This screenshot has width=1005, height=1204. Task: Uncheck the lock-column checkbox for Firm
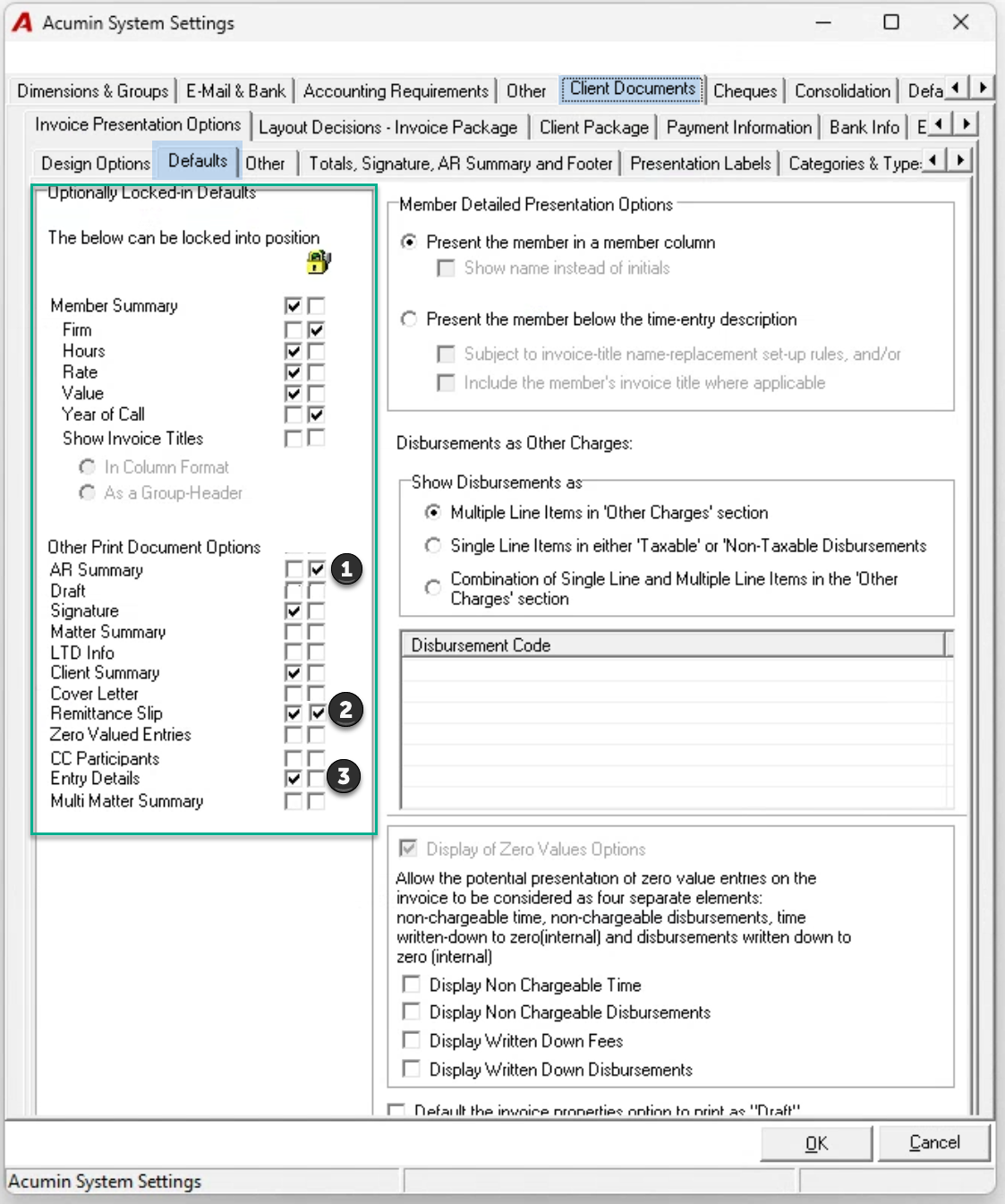(x=316, y=329)
